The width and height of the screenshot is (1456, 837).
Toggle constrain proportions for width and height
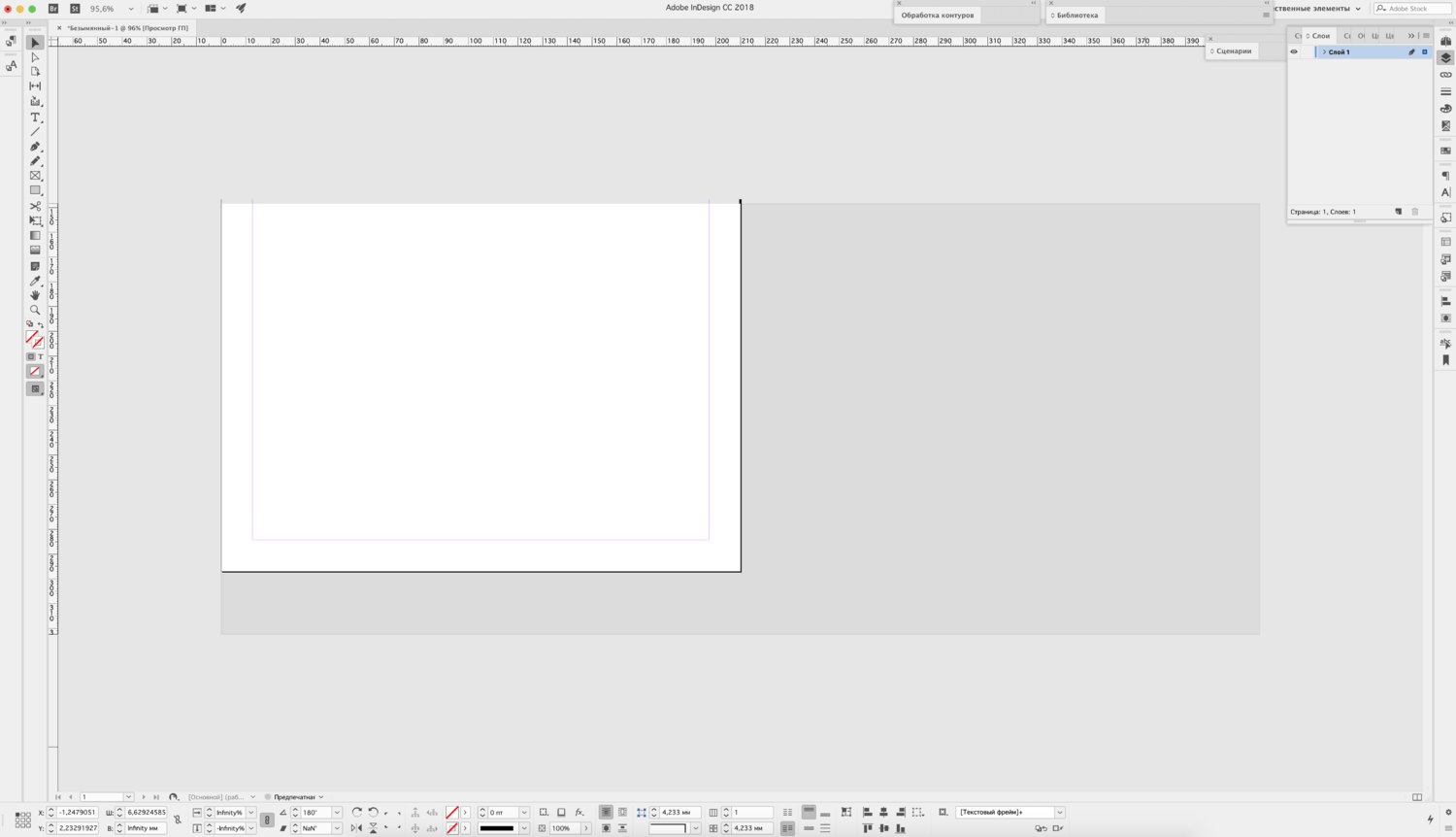pos(178,820)
